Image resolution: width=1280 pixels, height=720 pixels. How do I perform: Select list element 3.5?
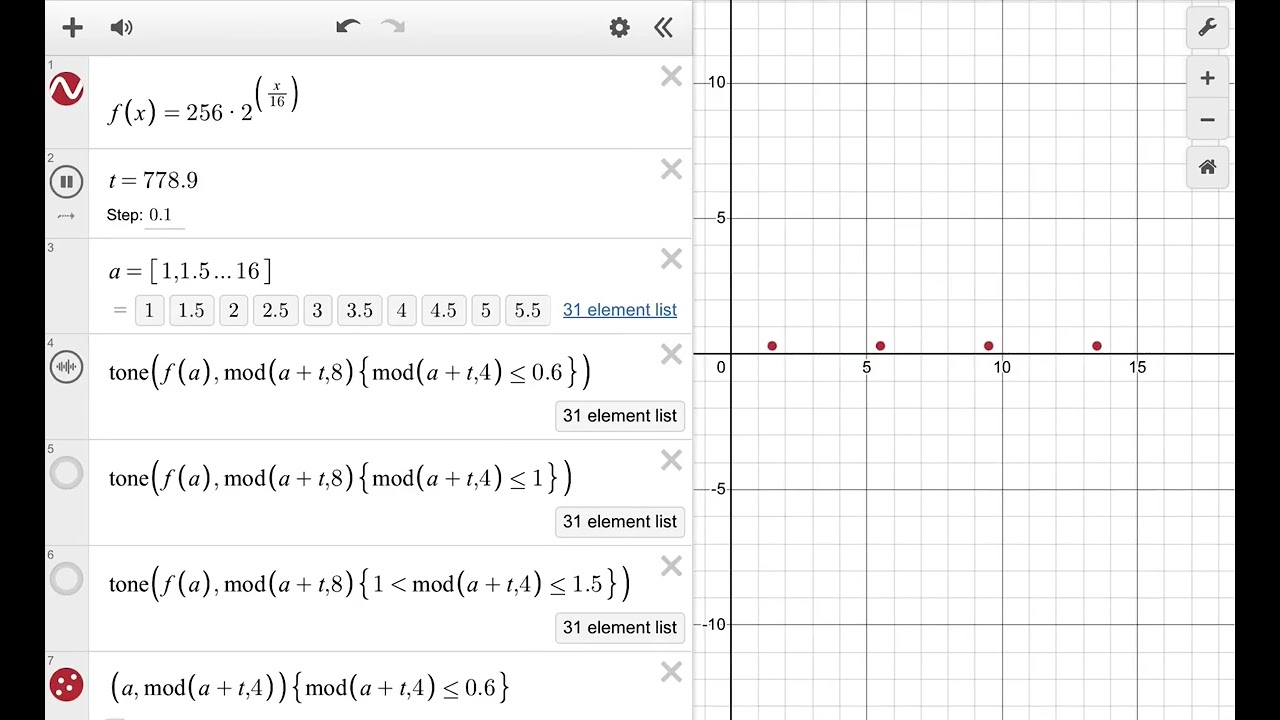tap(359, 310)
